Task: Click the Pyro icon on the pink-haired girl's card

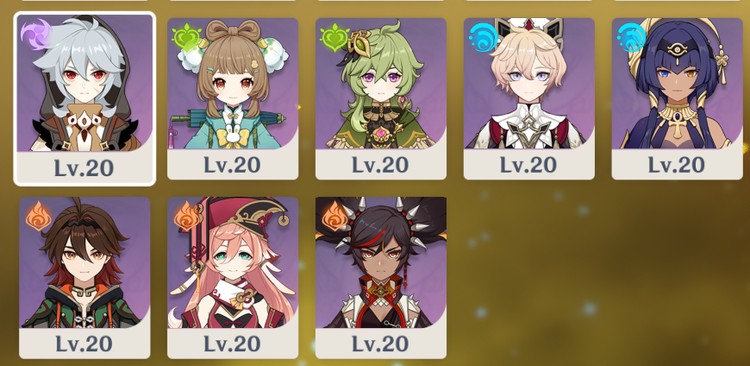Action: [x=187, y=215]
